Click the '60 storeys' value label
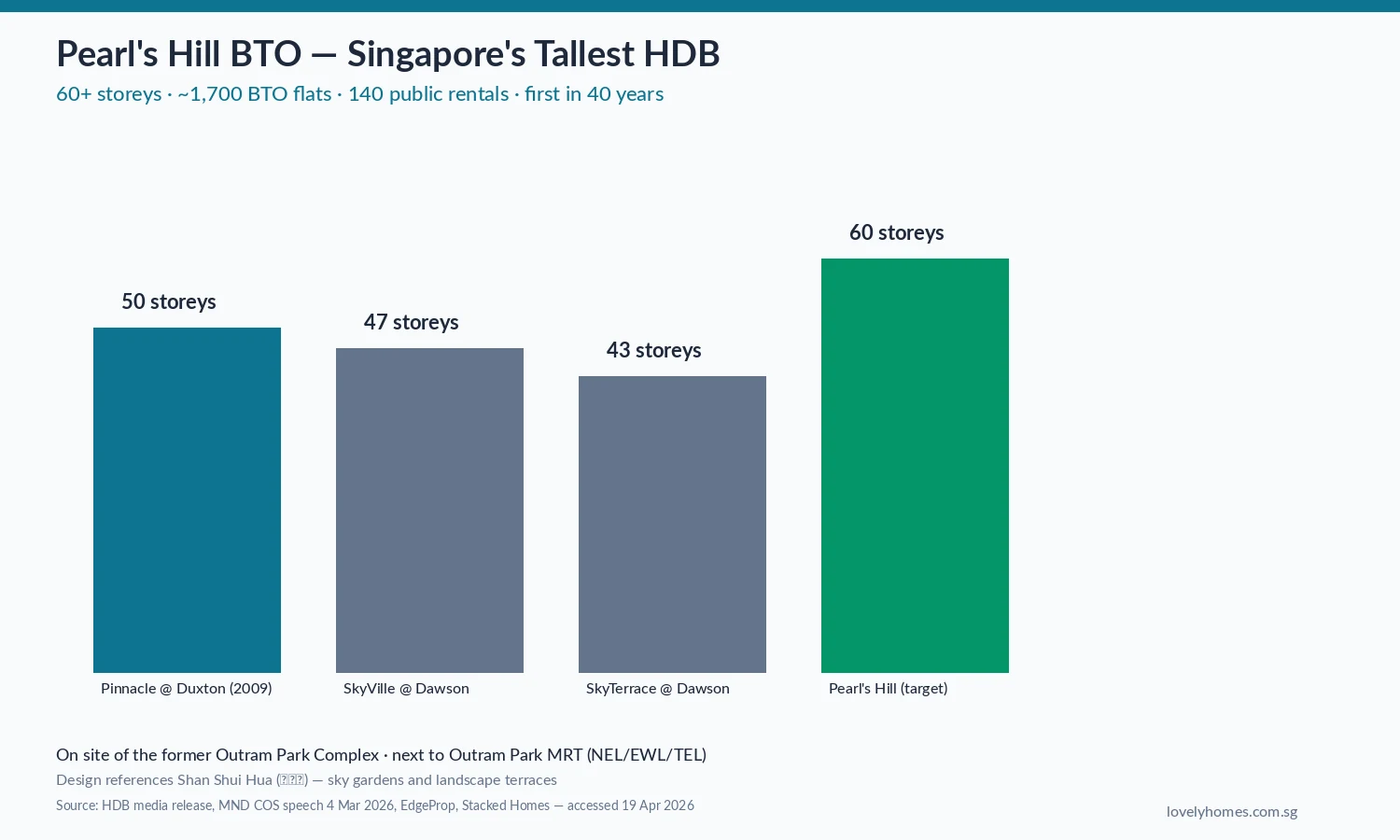This screenshot has width=1400, height=840. coord(896,232)
